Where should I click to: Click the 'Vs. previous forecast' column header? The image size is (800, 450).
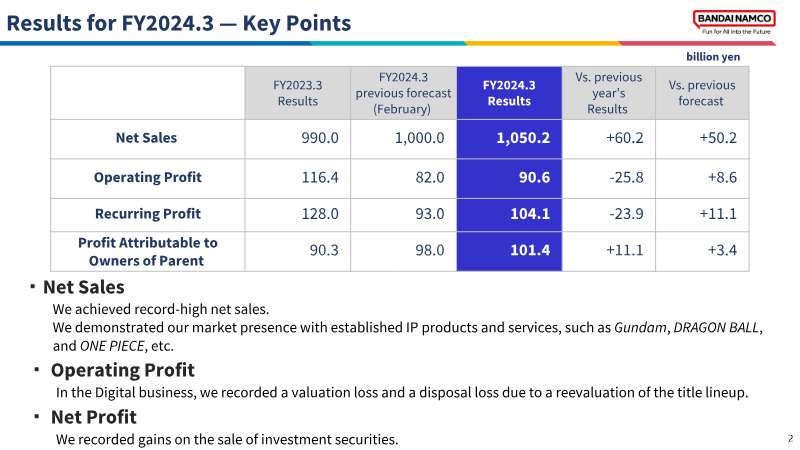(x=702, y=93)
